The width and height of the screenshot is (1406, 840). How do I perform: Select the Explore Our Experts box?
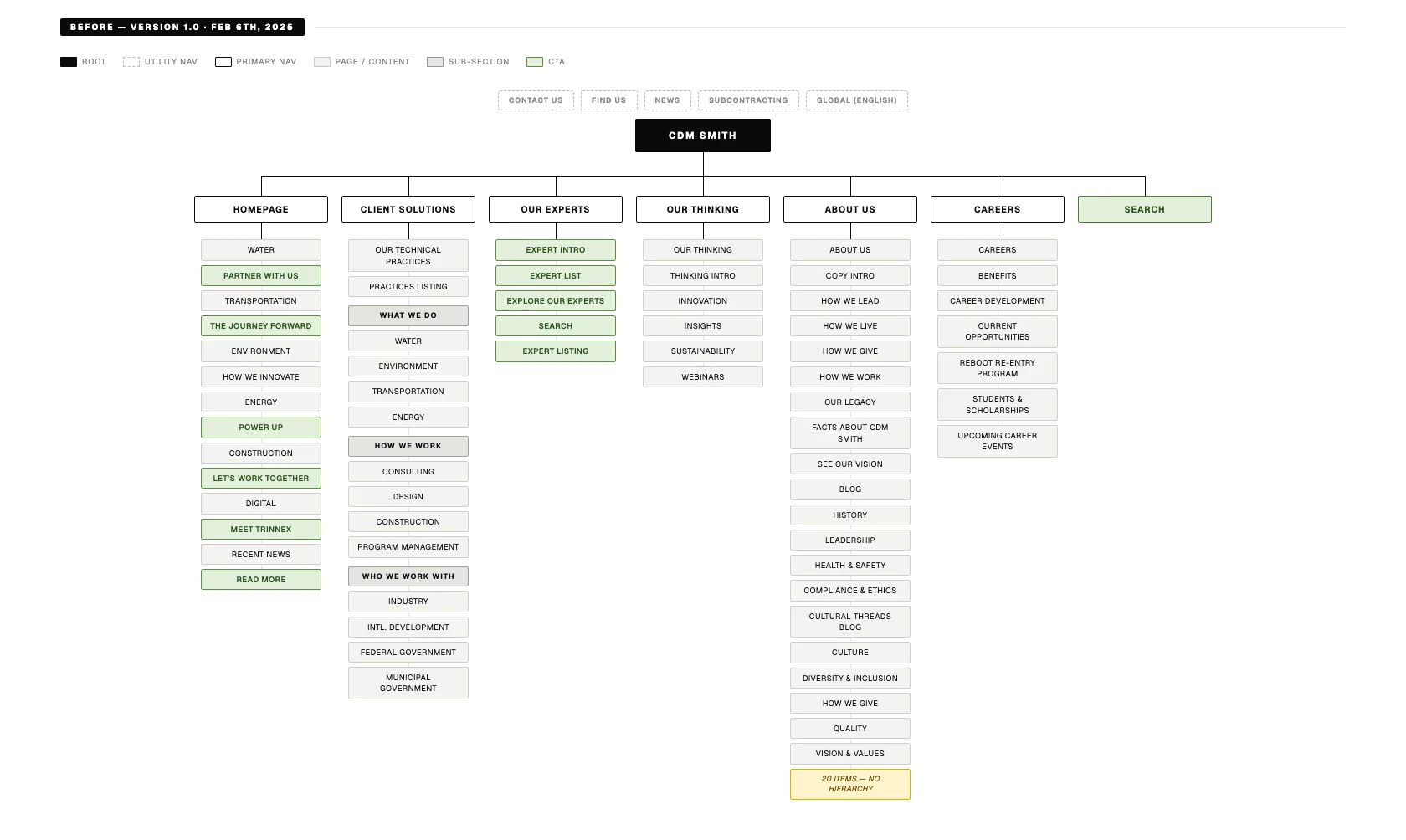(556, 301)
